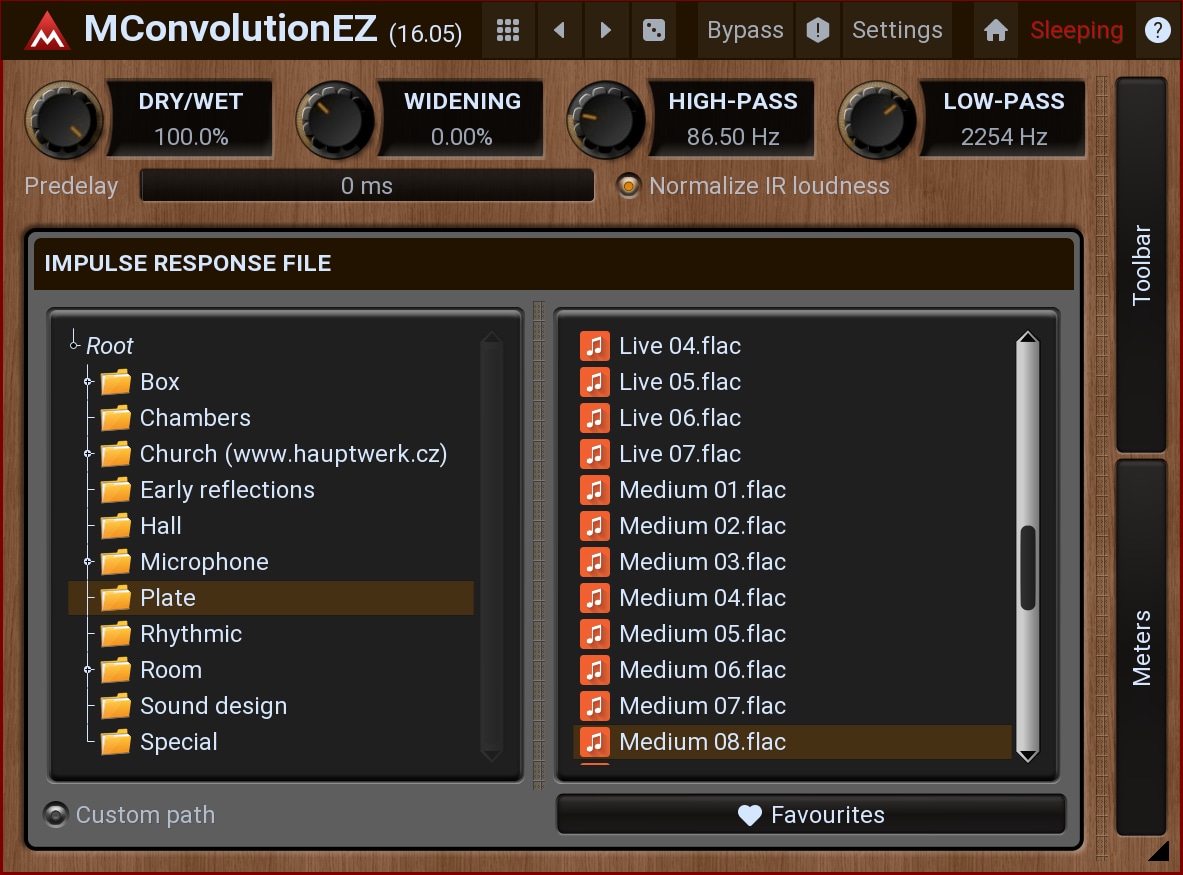Load Medium 05.flac impulse response
Image resolution: width=1183 pixels, height=875 pixels.
coord(792,634)
